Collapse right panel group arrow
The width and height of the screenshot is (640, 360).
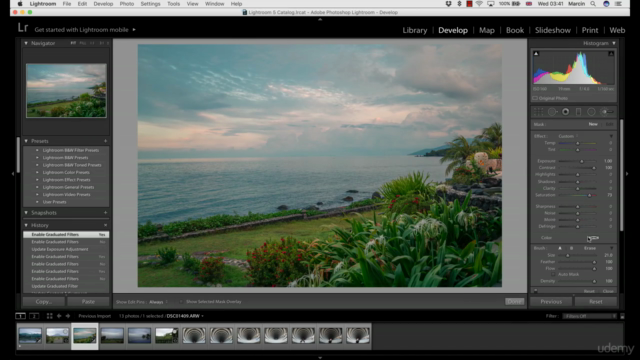[x=627, y=174]
